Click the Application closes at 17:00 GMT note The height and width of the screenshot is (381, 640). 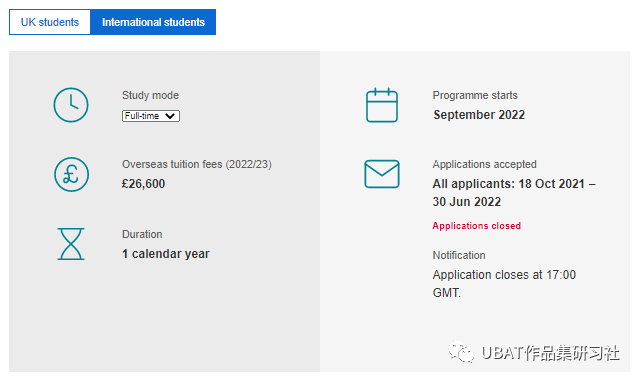click(x=504, y=283)
